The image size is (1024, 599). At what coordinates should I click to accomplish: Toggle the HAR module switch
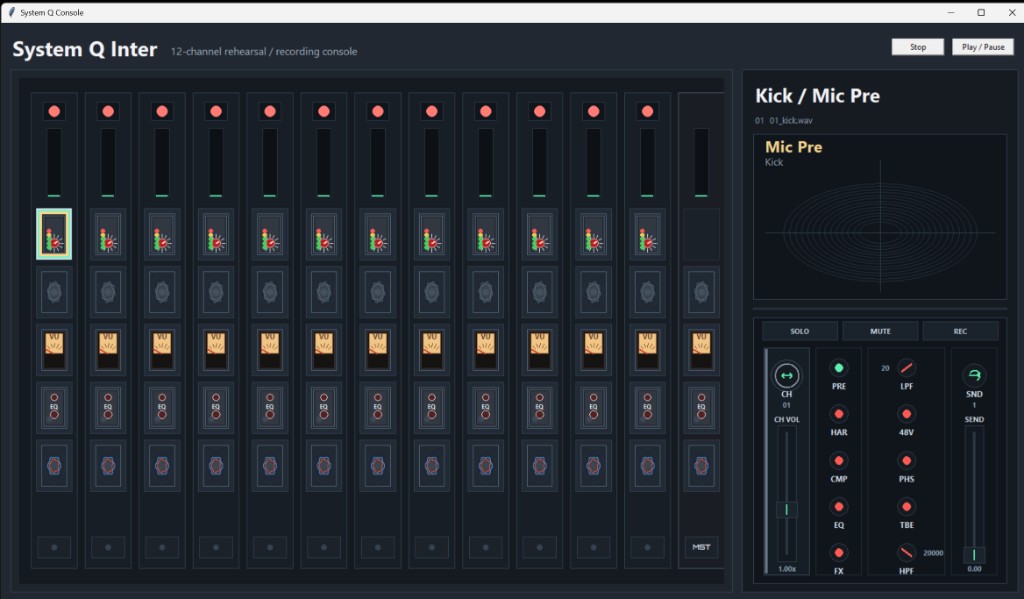pyautogui.click(x=839, y=414)
